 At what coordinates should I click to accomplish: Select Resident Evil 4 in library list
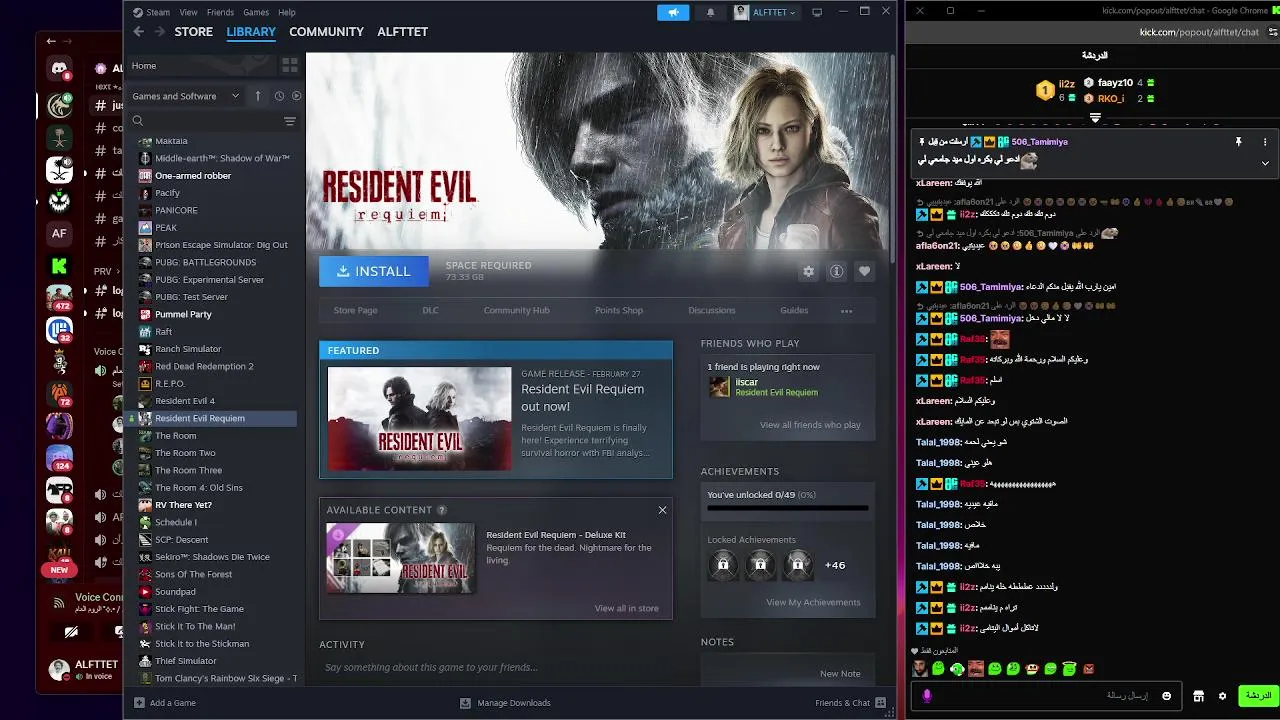click(x=185, y=401)
